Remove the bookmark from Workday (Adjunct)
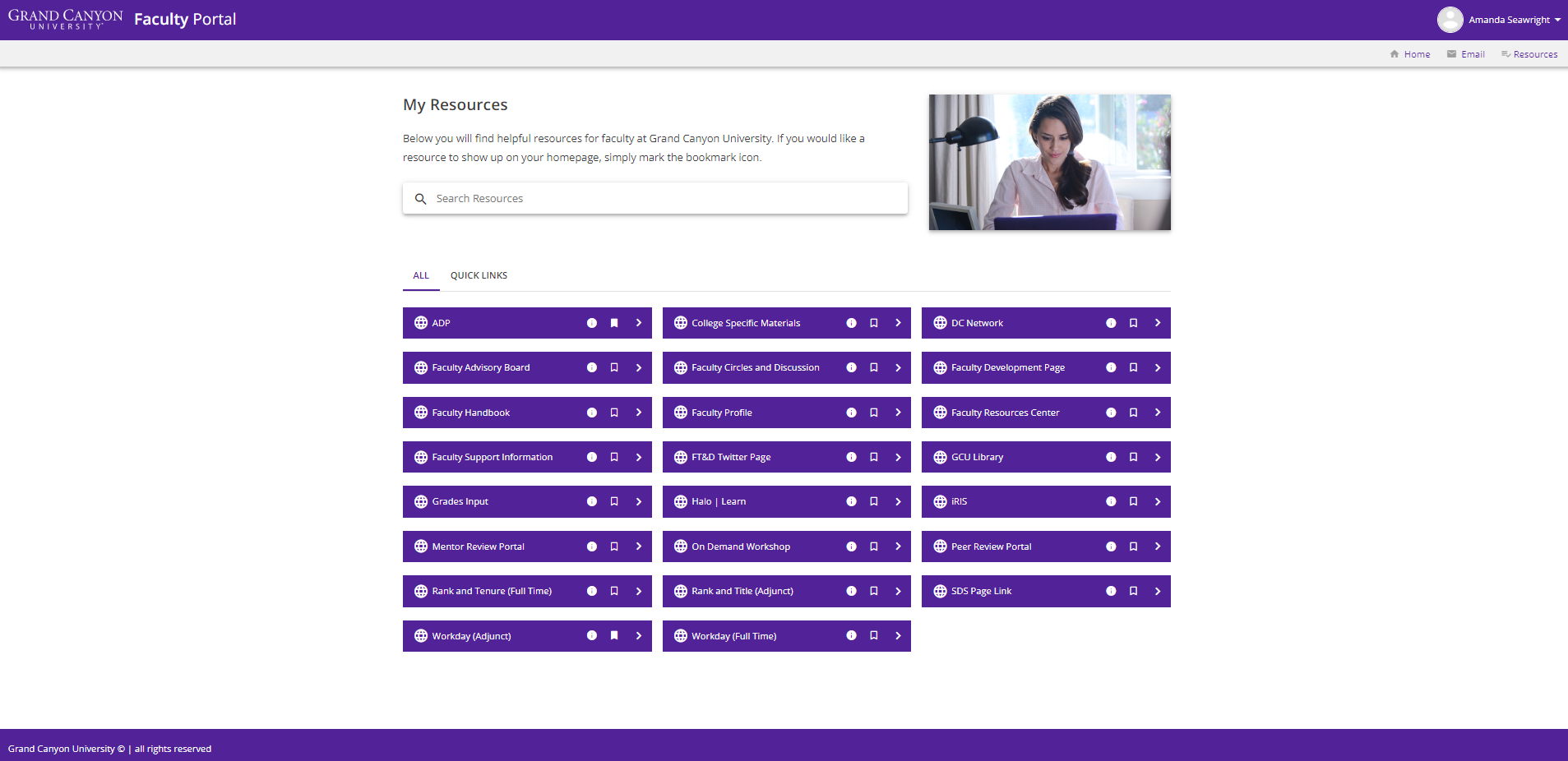1568x761 pixels. pos(614,636)
